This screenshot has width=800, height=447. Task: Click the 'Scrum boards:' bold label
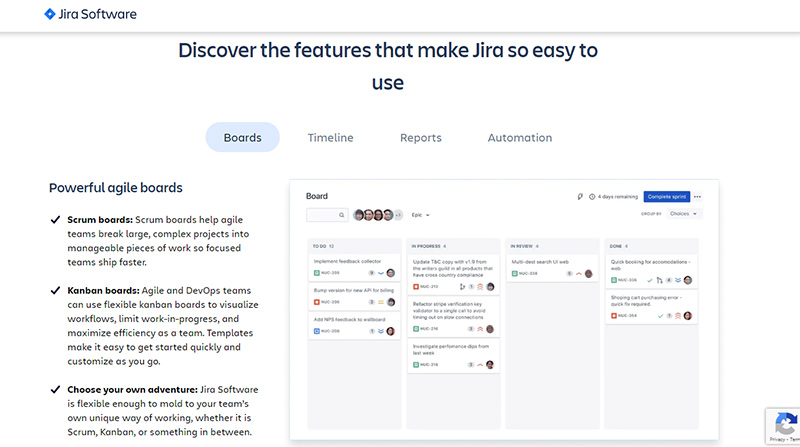pyautogui.click(x=100, y=219)
